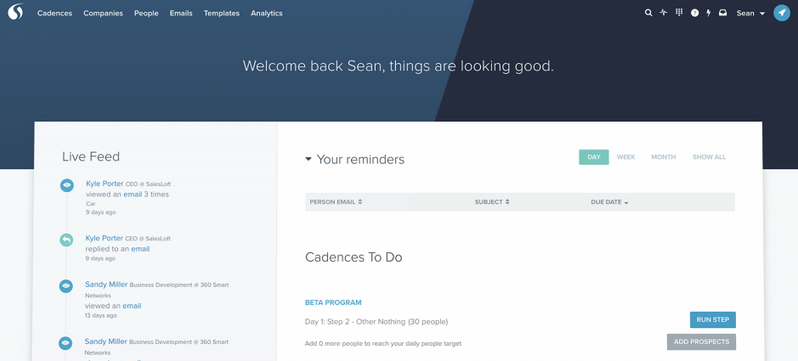Screen dimensions: 798x361
Task: Open the Sean user dropdown
Action: pyautogui.click(x=751, y=13)
